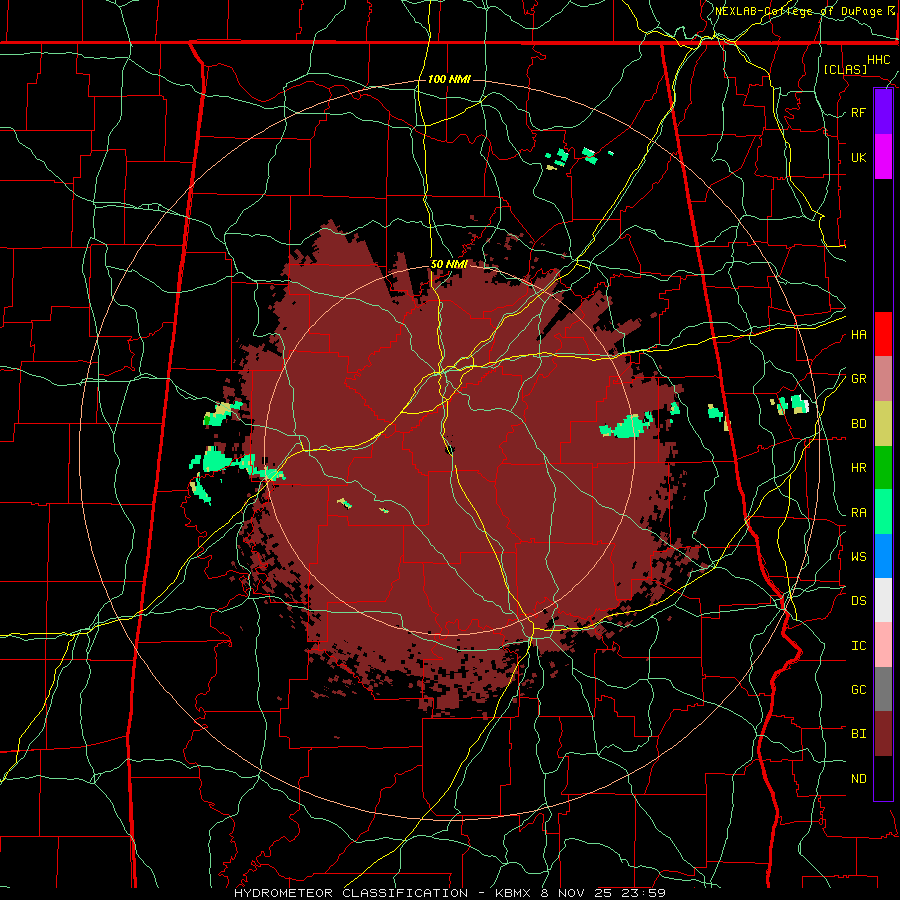The height and width of the screenshot is (900, 900).
Task: Click the blue WS legend swatch
Action: tap(883, 556)
